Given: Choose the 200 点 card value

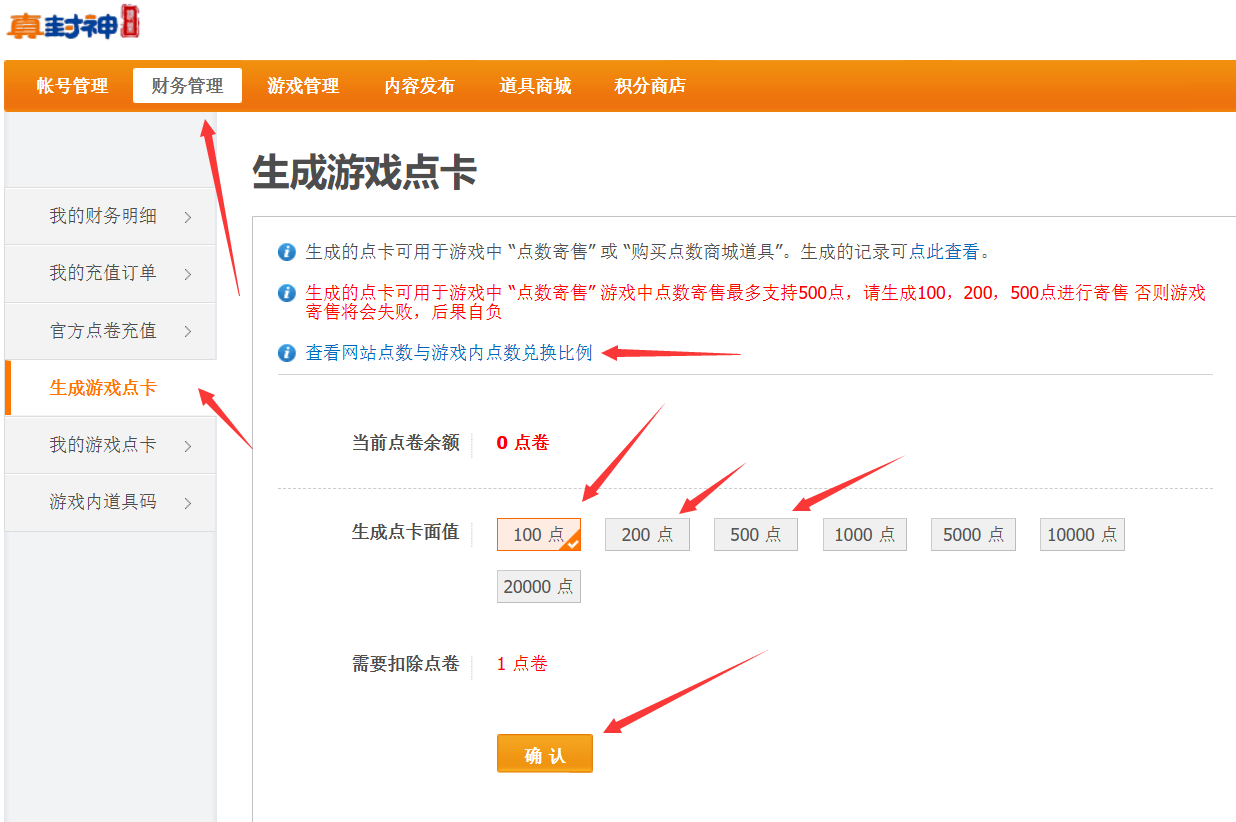Looking at the screenshot, I should pyautogui.click(x=647, y=535).
